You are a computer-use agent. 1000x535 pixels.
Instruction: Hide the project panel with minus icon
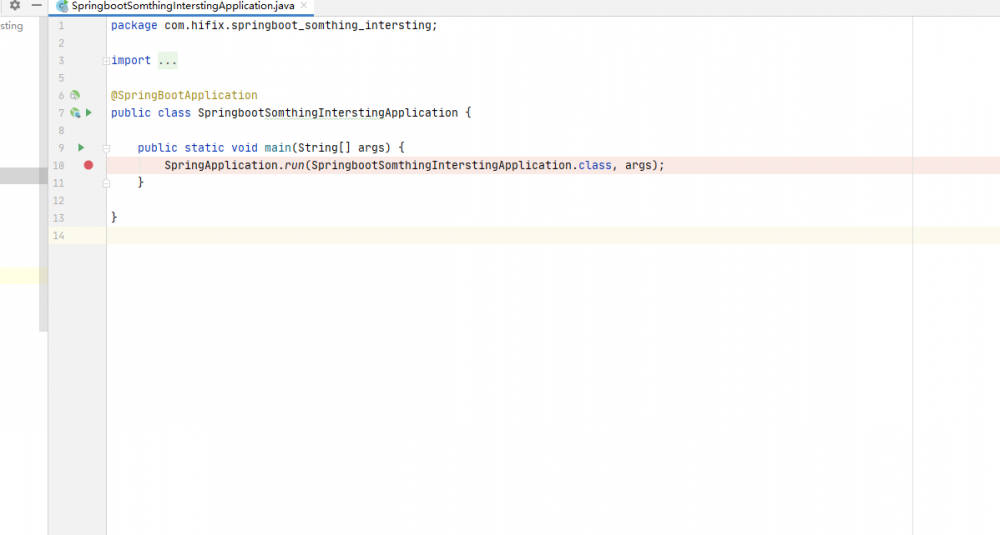click(37, 5)
